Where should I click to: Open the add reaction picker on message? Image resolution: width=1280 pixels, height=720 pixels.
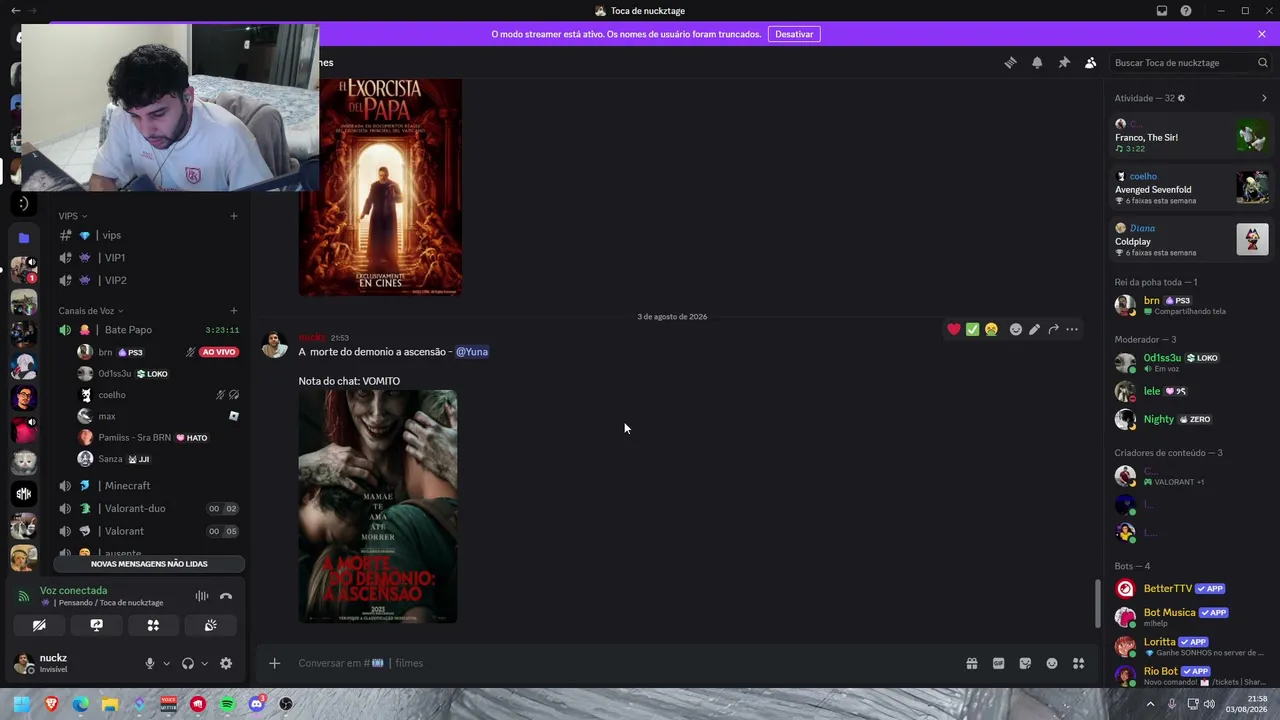1016,329
